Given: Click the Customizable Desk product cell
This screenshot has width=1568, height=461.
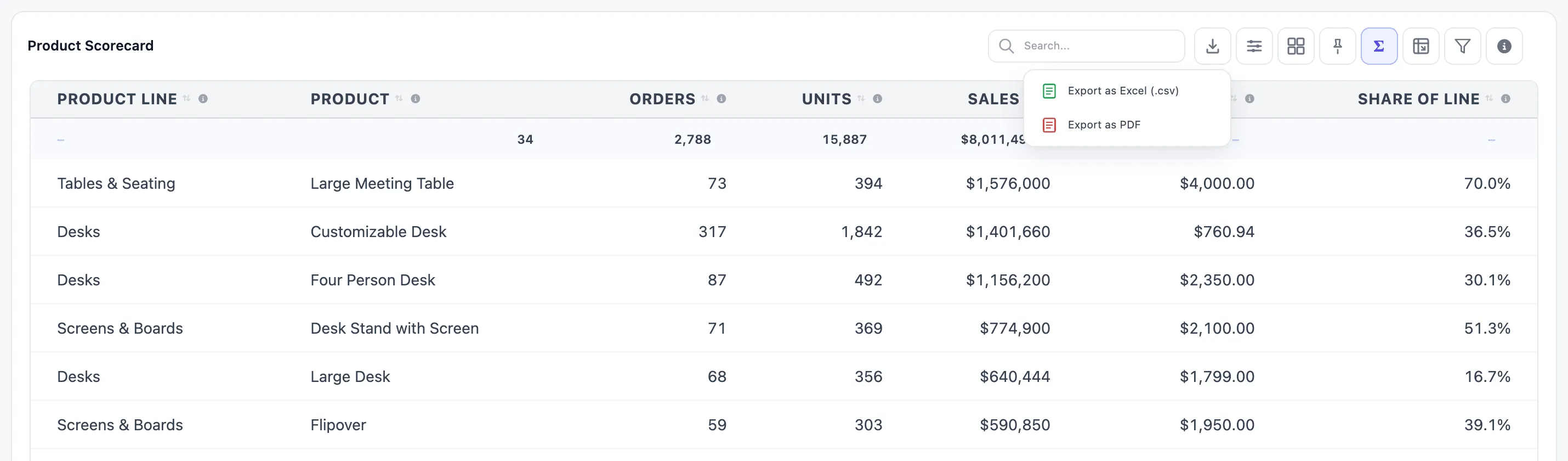Looking at the screenshot, I should click(x=378, y=232).
